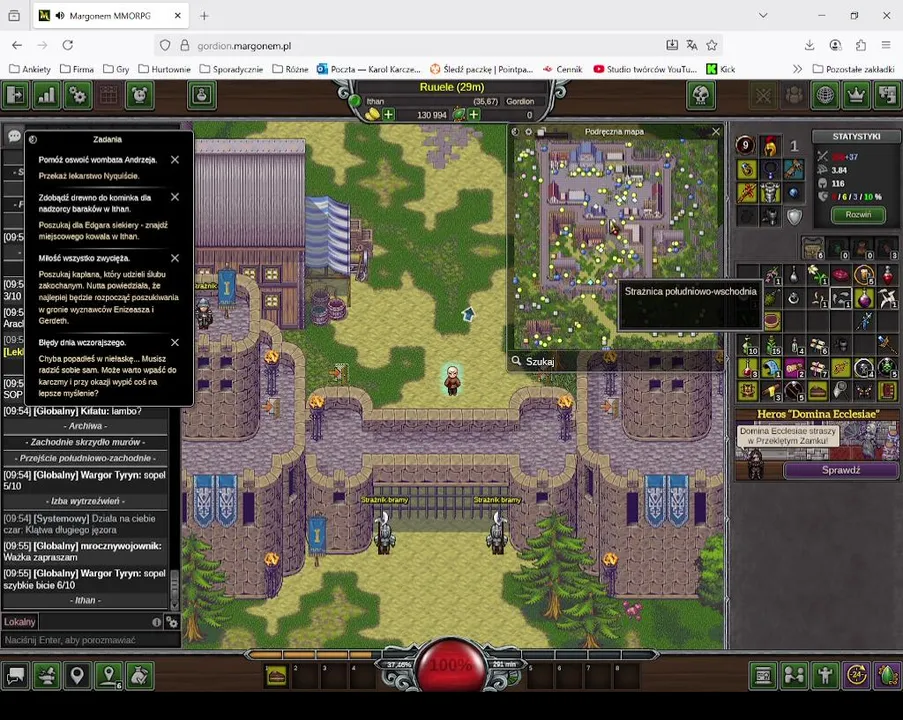The width and height of the screenshot is (903, 720).
Task: Click the map pin icon with badge 6
Action: point(108,675)
